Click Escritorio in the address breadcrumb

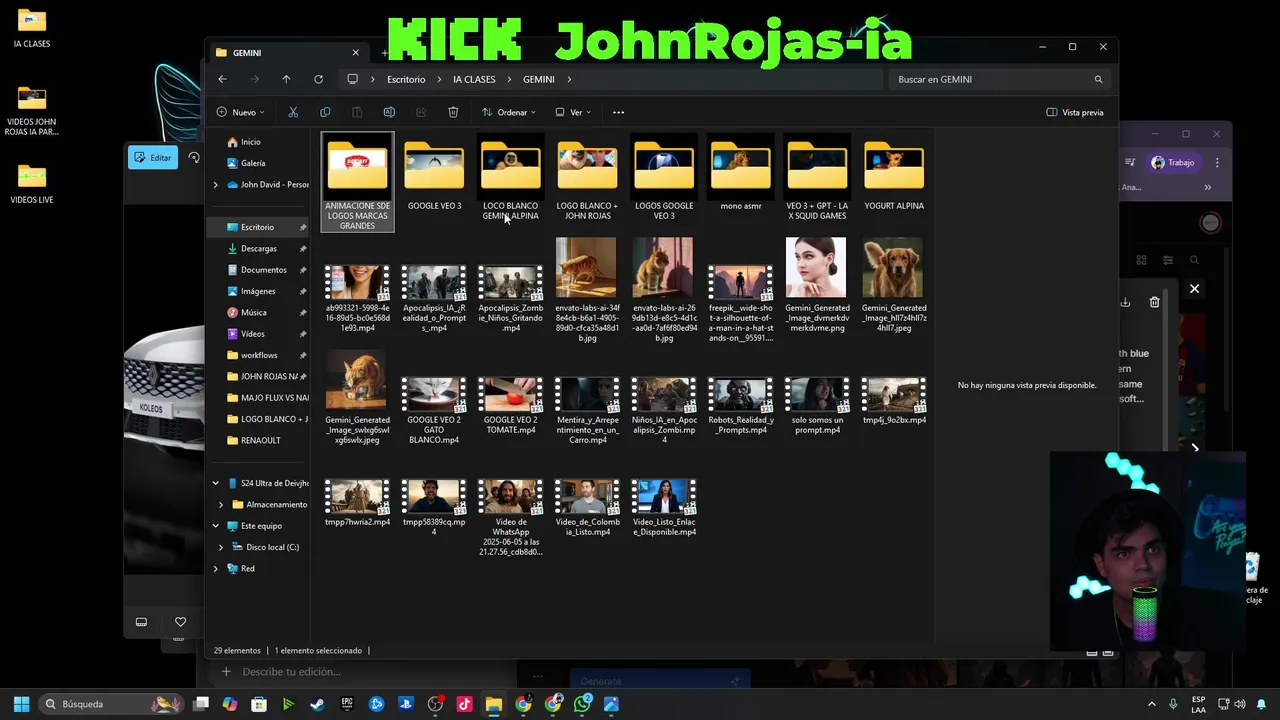(406, 79)
